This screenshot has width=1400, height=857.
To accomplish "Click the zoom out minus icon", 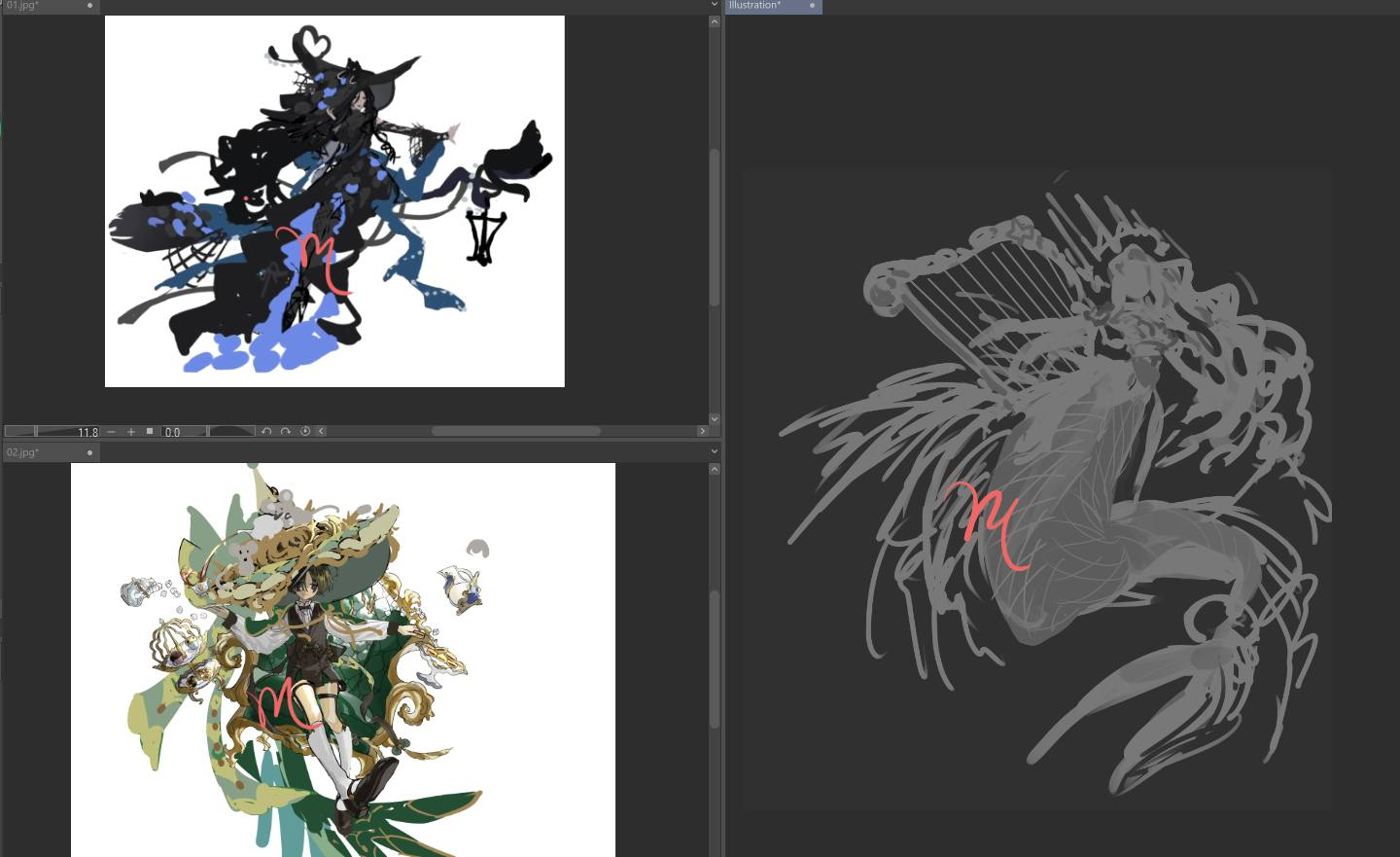I will (112, 431).
